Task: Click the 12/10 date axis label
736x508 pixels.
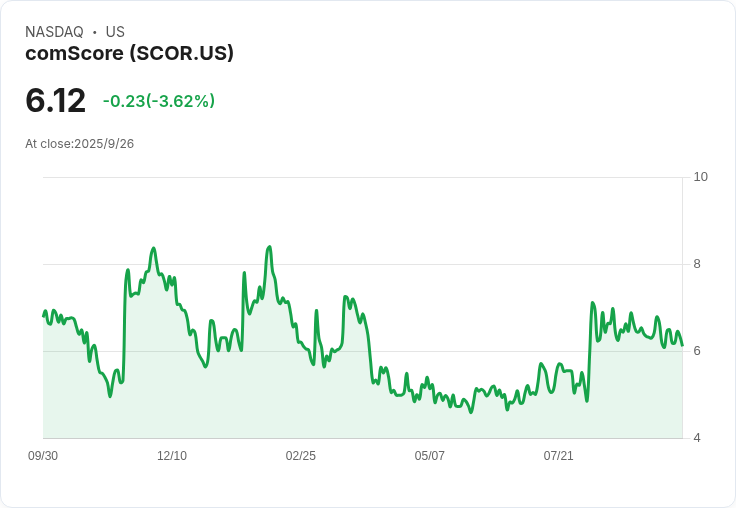Action: 172,456
